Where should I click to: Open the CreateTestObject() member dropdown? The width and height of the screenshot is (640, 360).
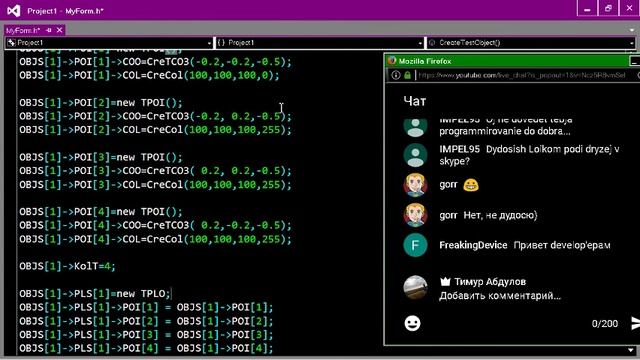[531, 43]
